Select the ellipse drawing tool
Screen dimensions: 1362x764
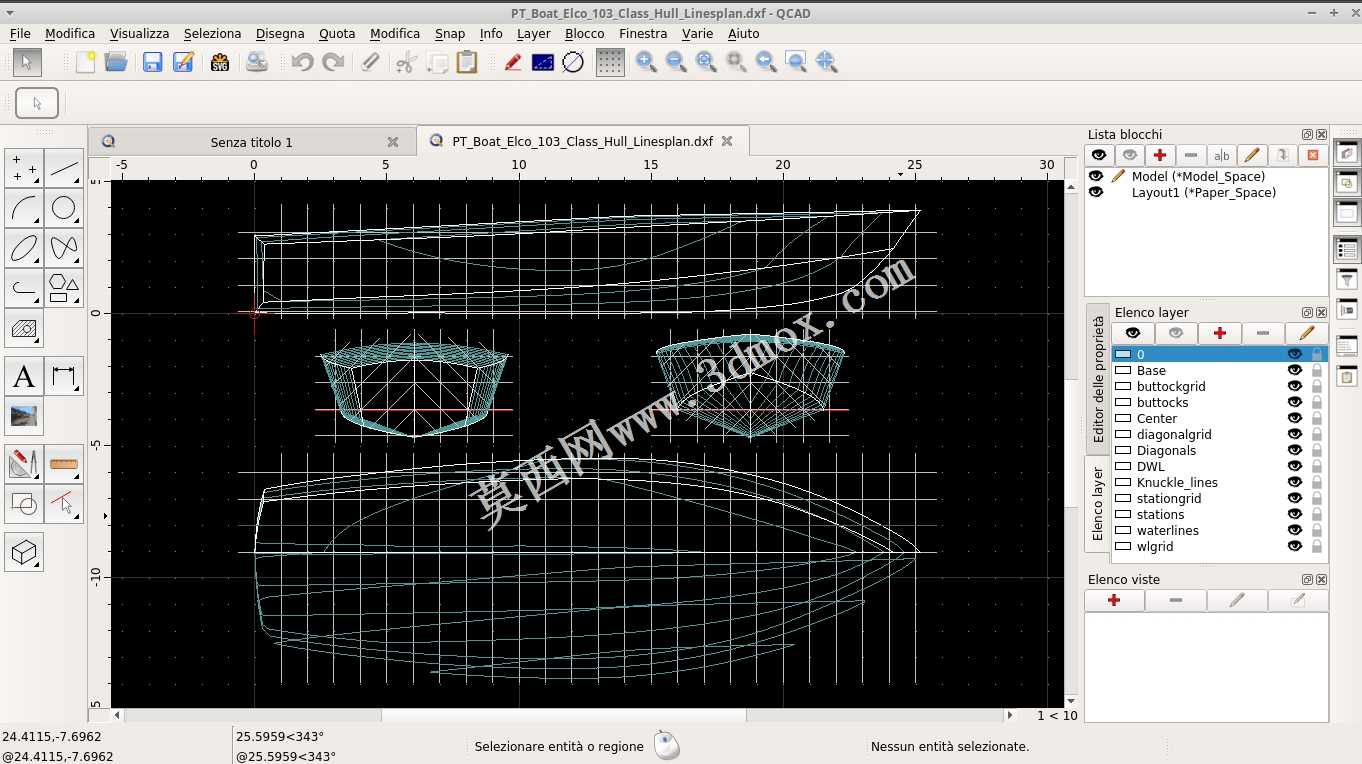click(24, 248)
